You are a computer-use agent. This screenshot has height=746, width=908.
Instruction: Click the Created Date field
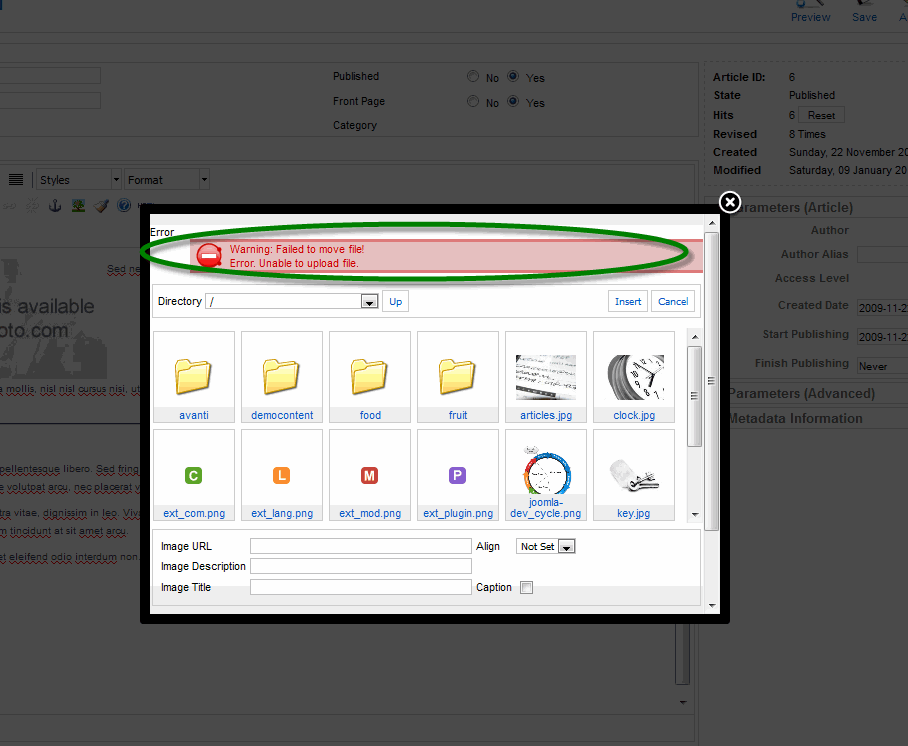point(883,308)
